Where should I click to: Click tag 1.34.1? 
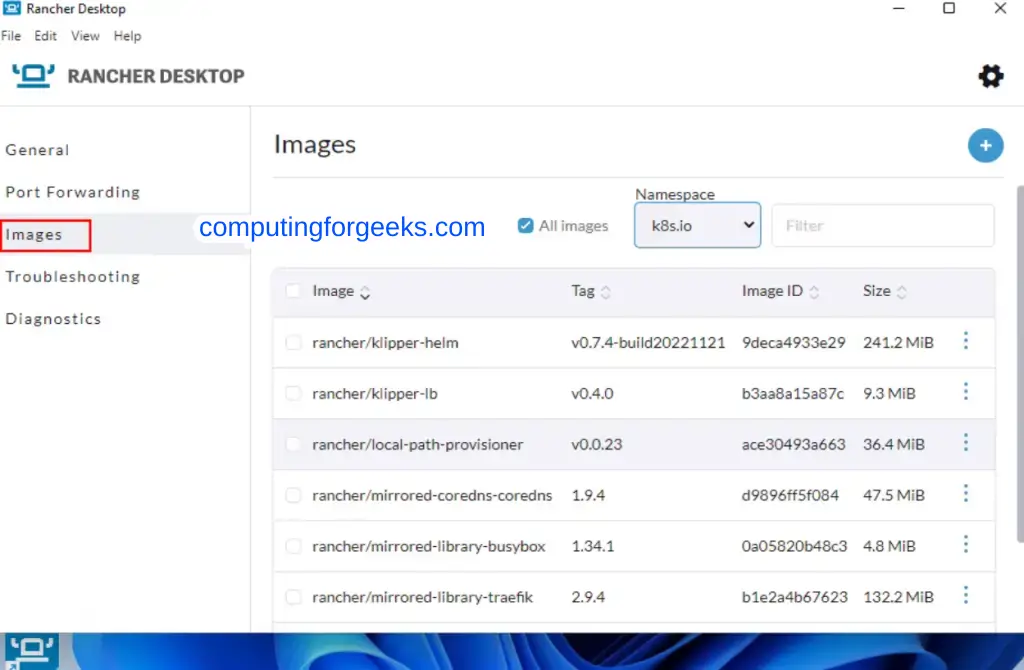[593, 547]
